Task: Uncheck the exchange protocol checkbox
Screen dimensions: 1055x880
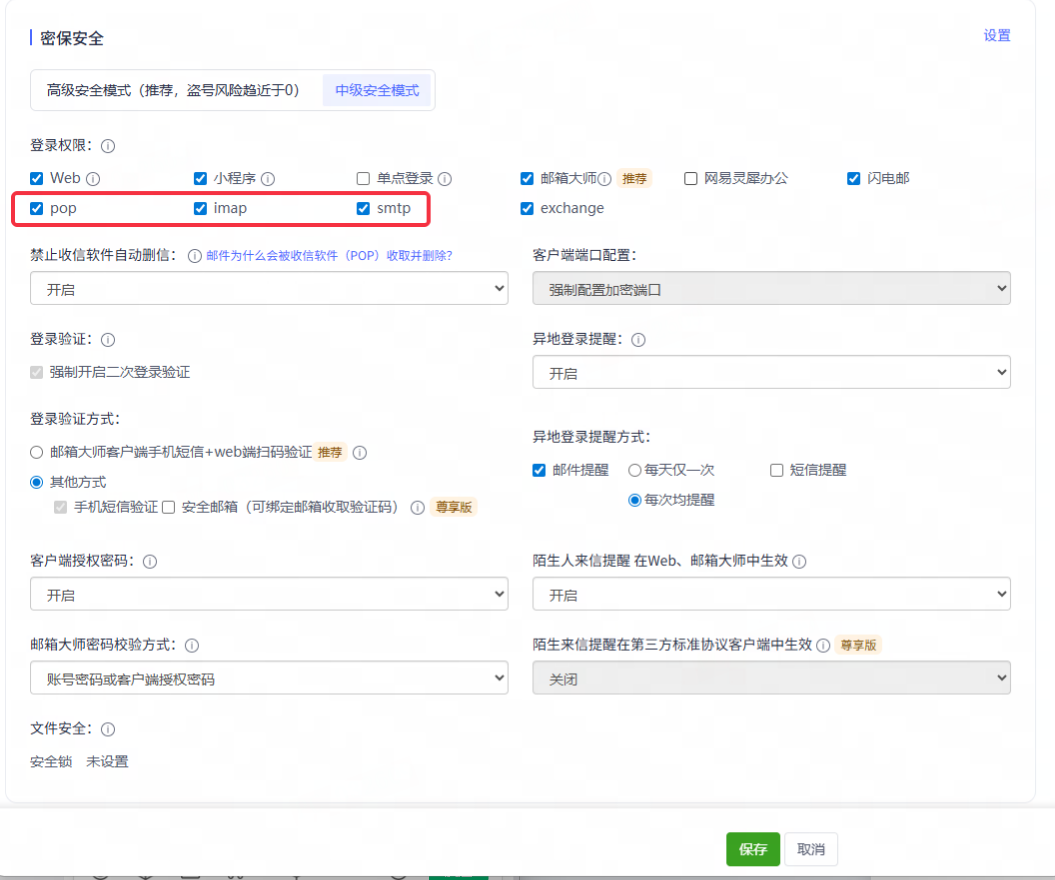Action: [x=527, y=209]
